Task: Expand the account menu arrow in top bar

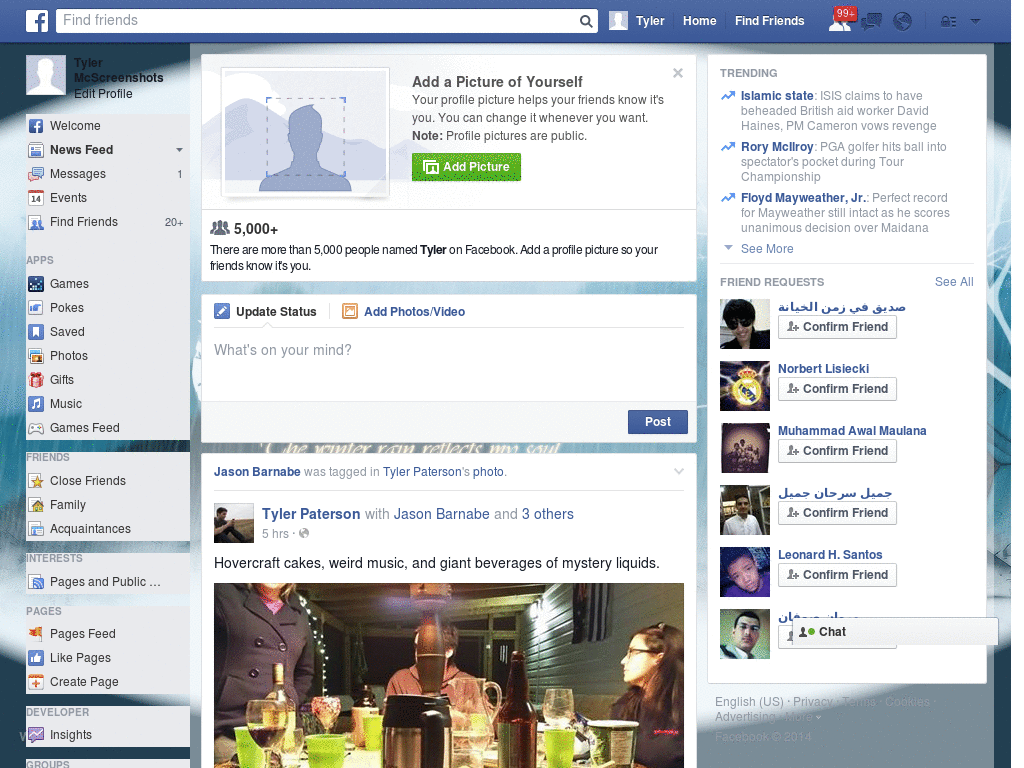Action: tap(975, 22)
